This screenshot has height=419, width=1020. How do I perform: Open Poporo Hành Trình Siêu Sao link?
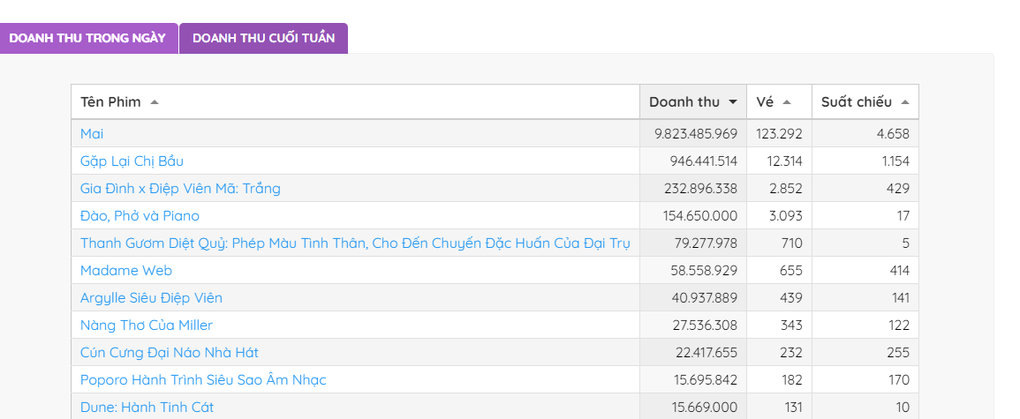203,380
